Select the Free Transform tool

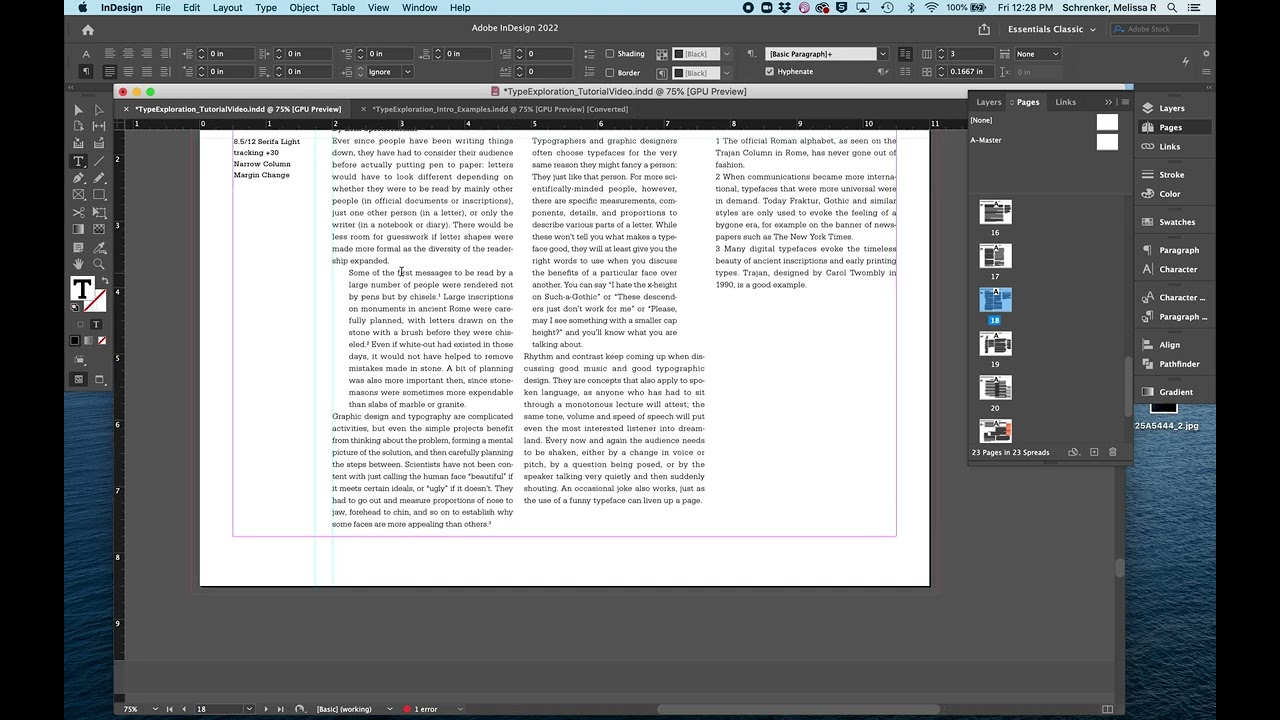(98, 212)
